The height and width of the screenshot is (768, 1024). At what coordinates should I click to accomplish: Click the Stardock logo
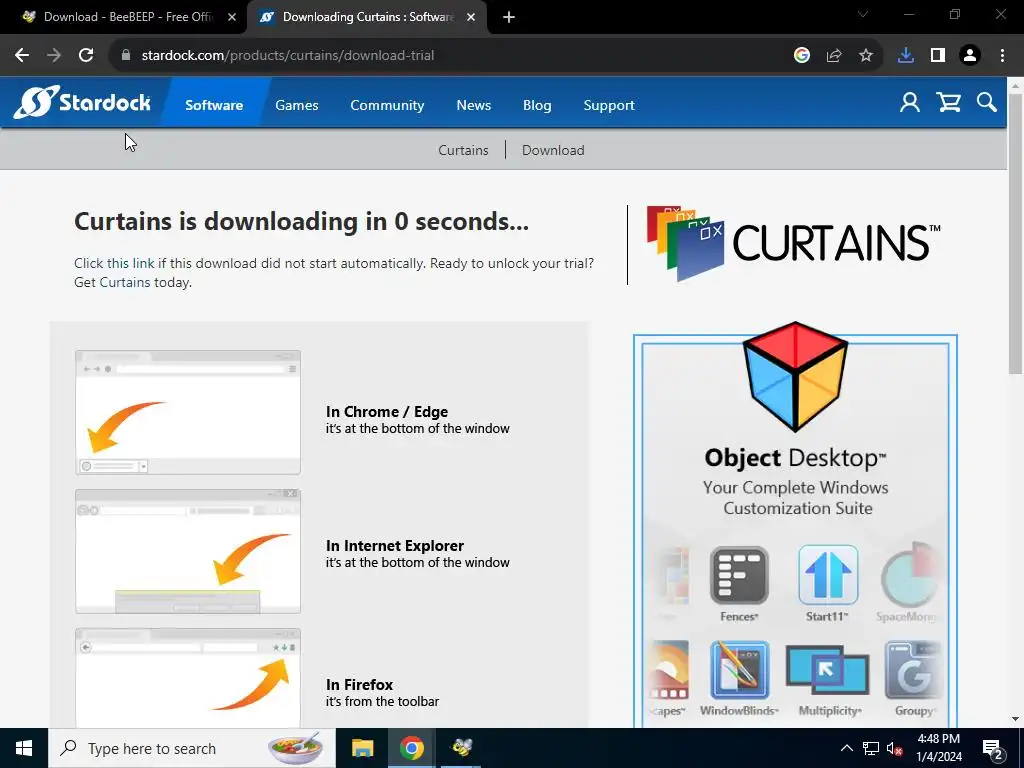[x=82, y=103]
